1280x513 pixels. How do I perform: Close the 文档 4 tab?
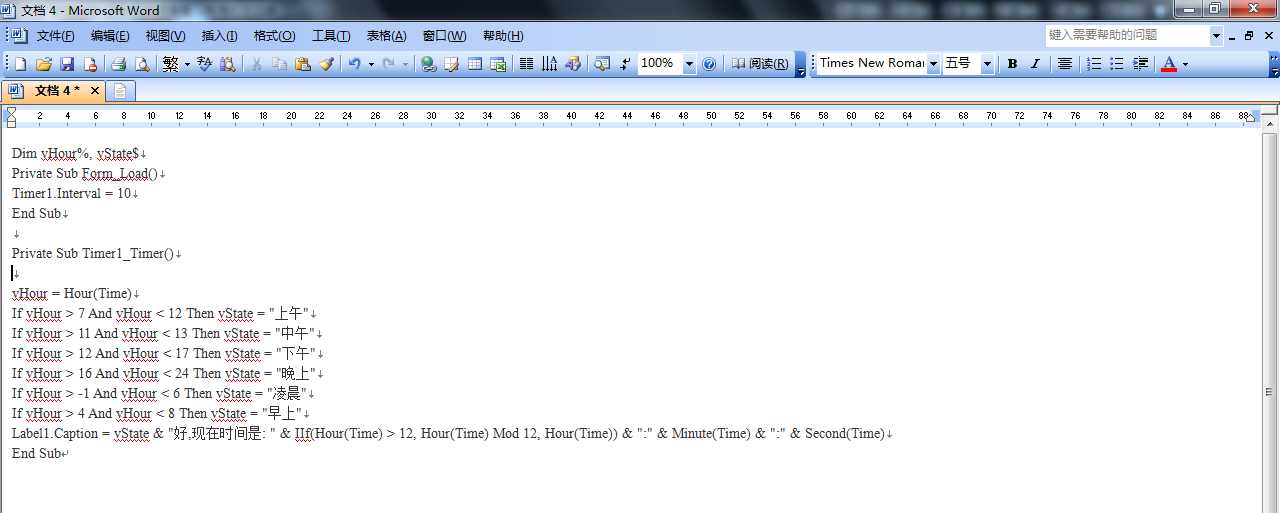pos(95,91)
